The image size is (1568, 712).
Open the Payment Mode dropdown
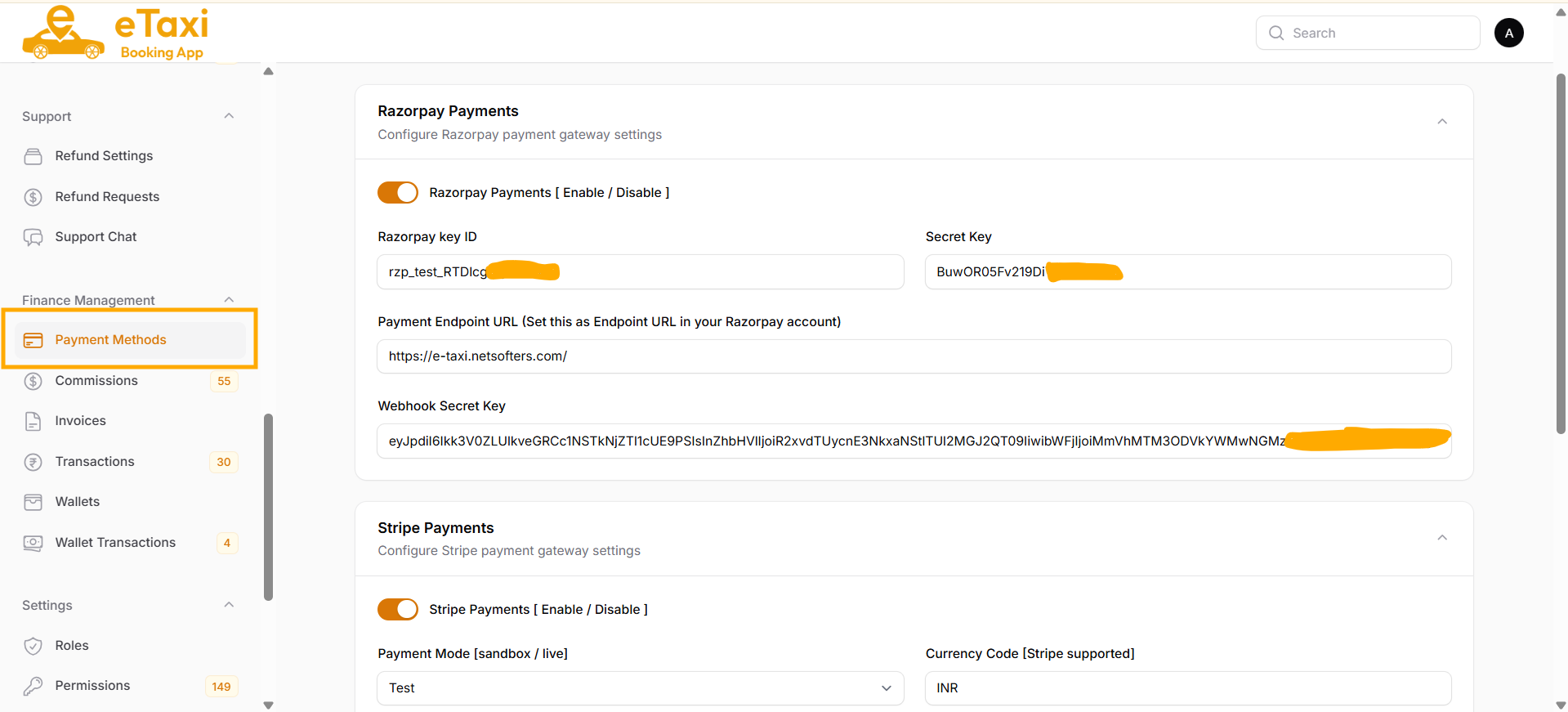[641, 688]
